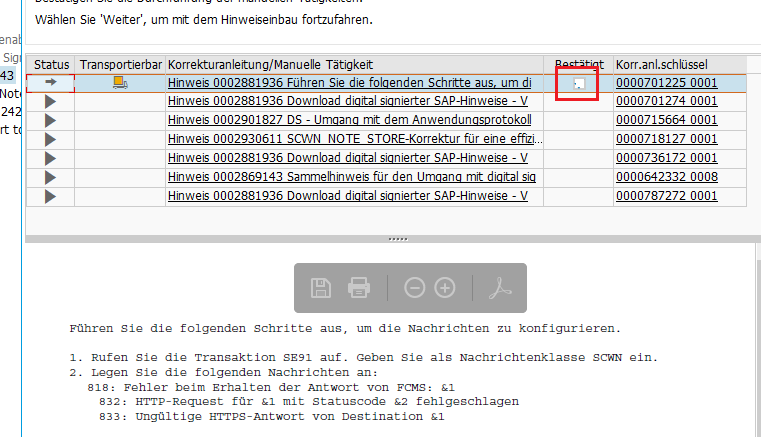Click the Transportierbar column header
The image size is (761, 437).
120,64
